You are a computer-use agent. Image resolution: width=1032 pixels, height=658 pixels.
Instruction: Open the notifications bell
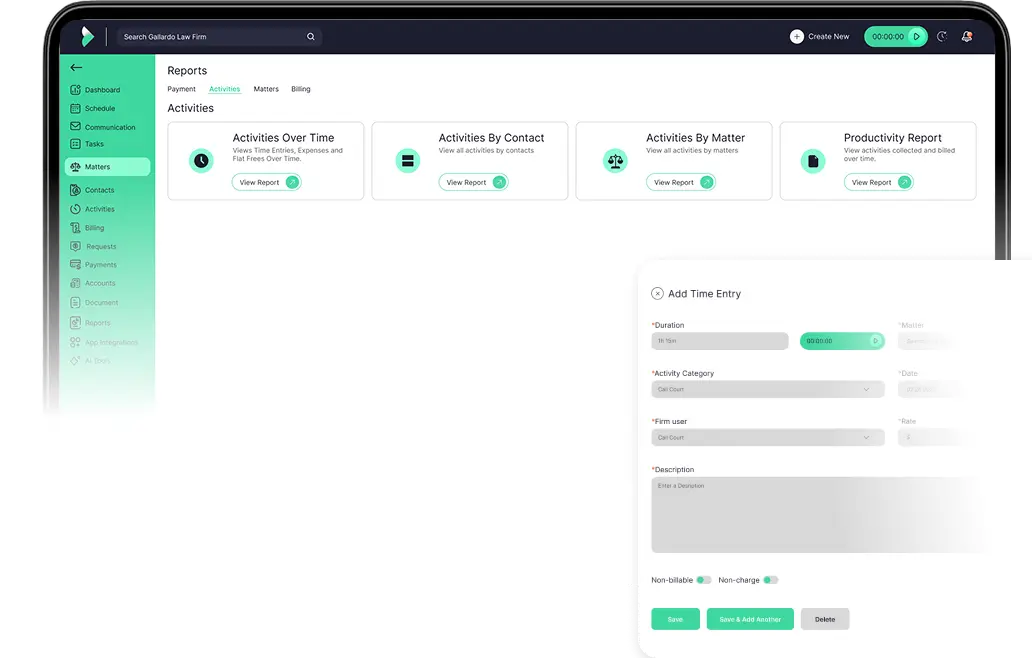tap(966, 36)
